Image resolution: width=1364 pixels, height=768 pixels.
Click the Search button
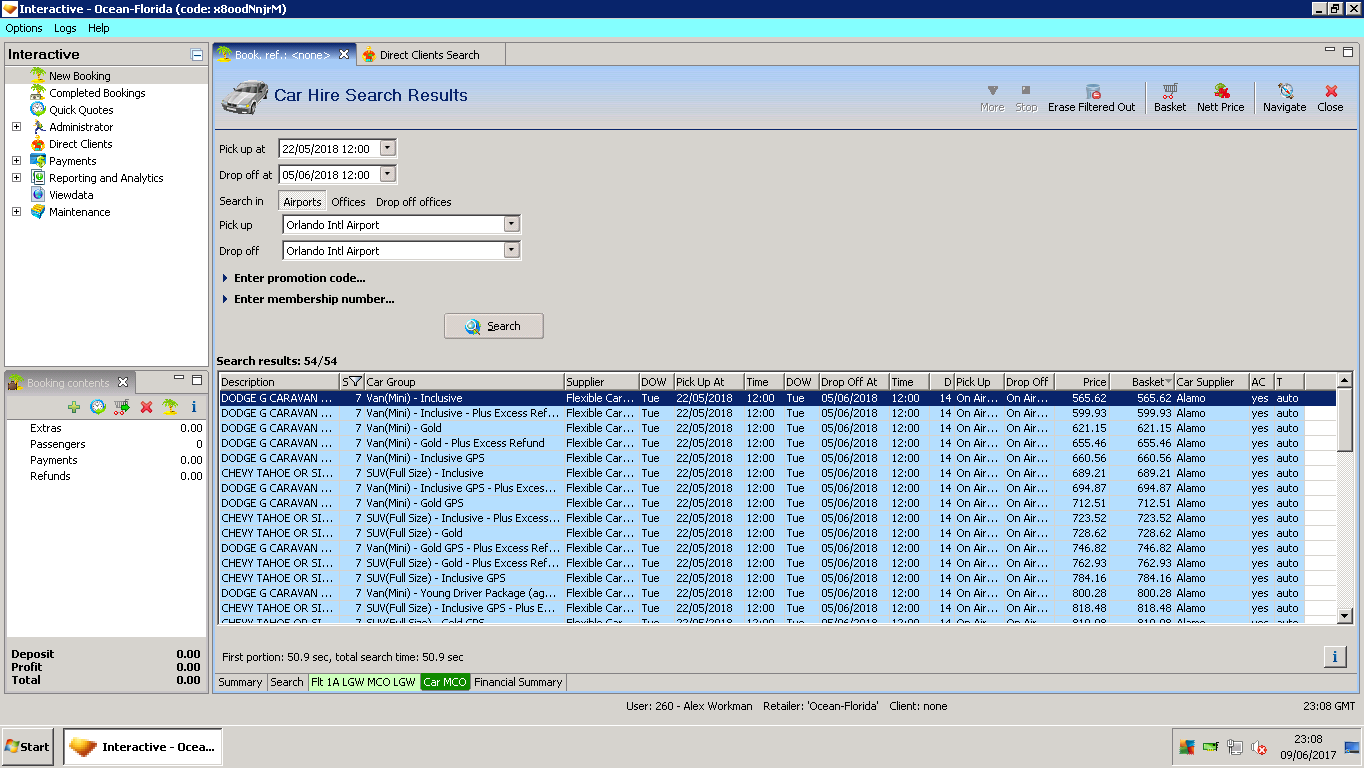point(494,326)
